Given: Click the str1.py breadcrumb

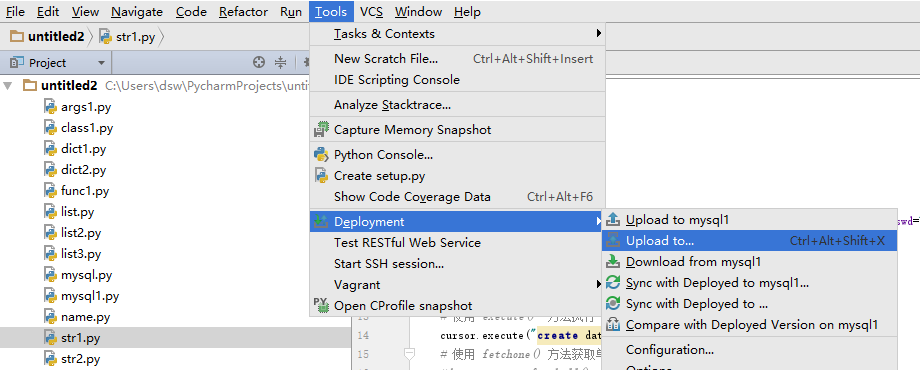Looking at the screenshot, I should [x=127, y=37].
